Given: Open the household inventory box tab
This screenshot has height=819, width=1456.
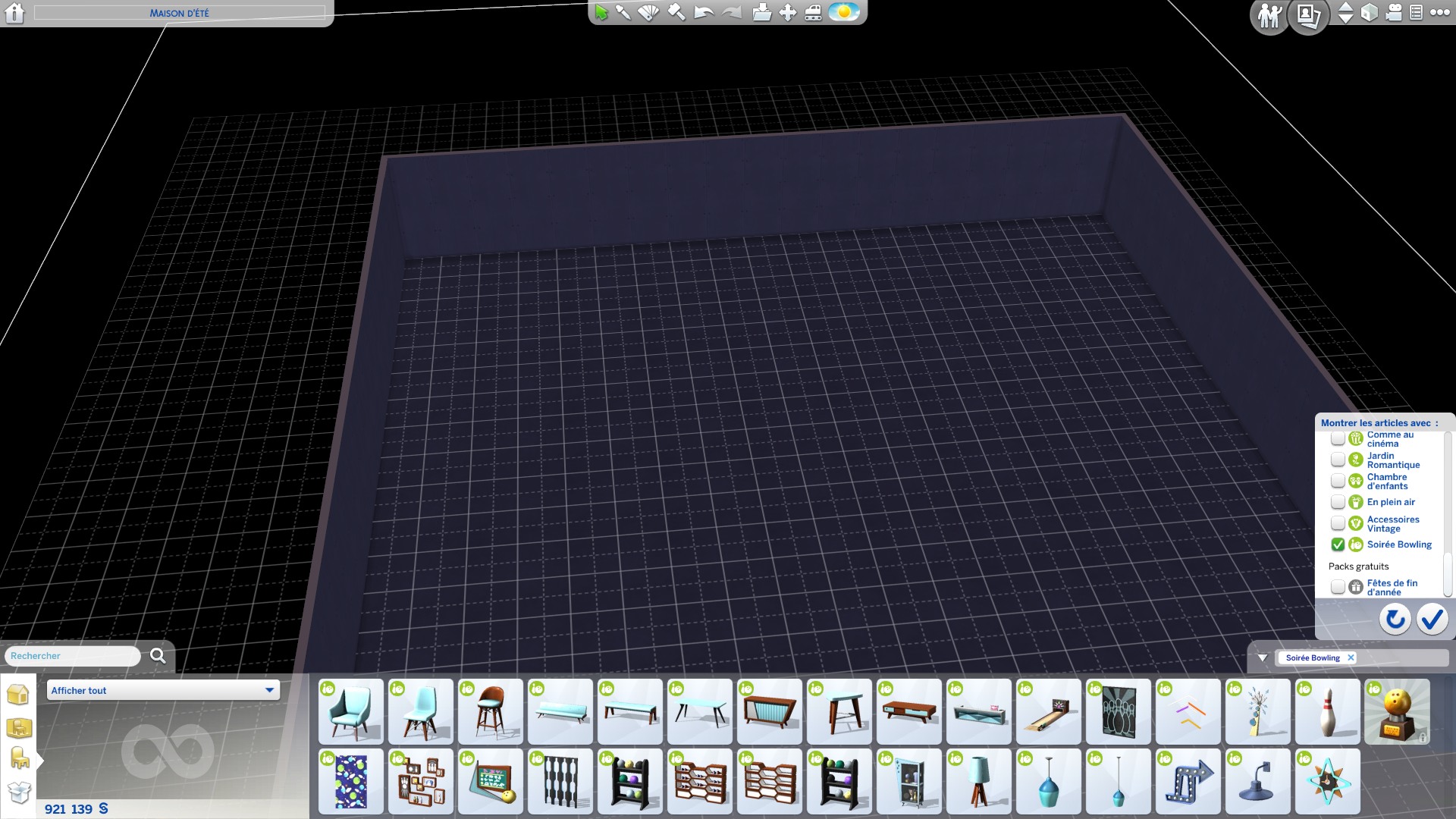Looking at the screenshot, I should (x=18, y=792).
